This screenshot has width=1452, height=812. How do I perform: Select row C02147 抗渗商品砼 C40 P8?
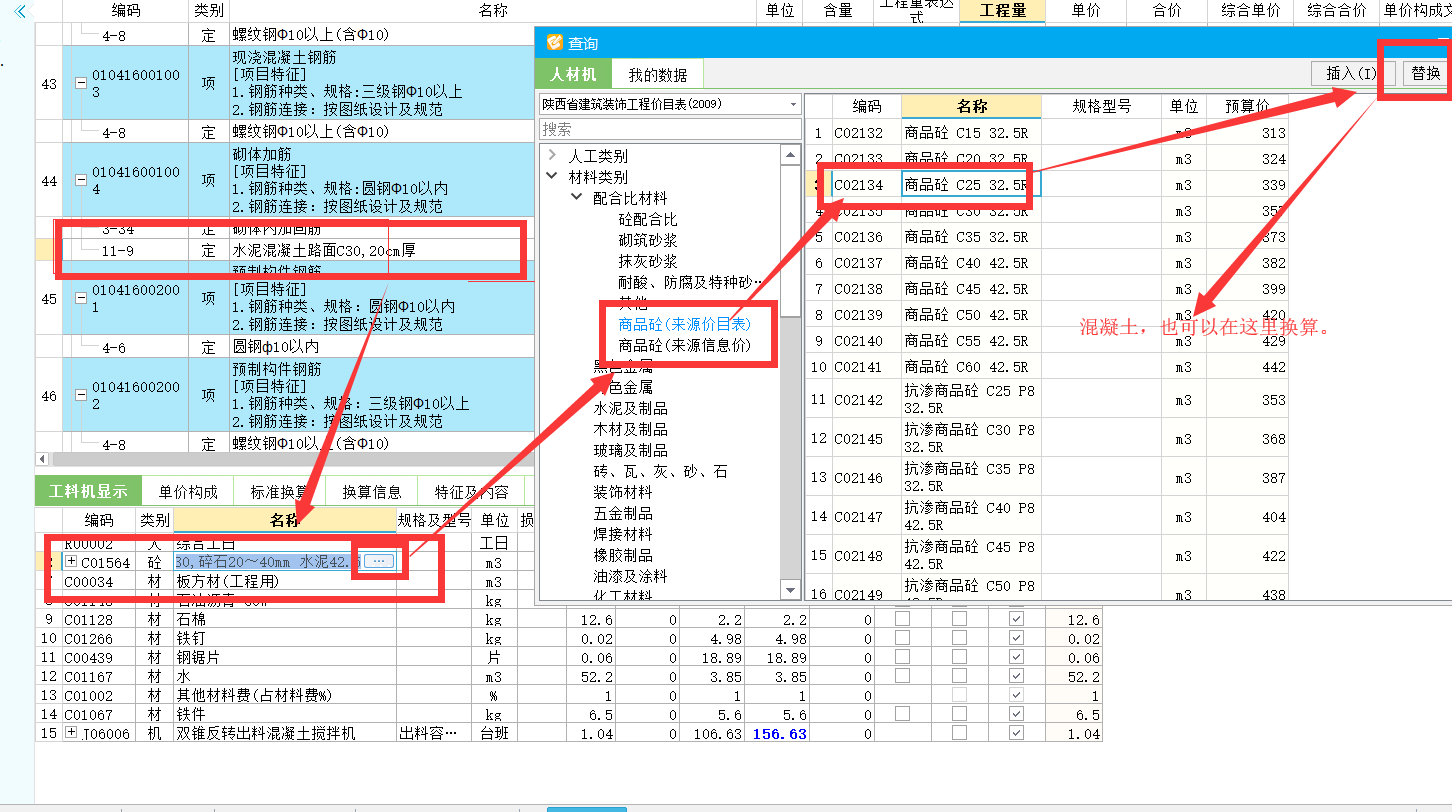pos(1047,516)
